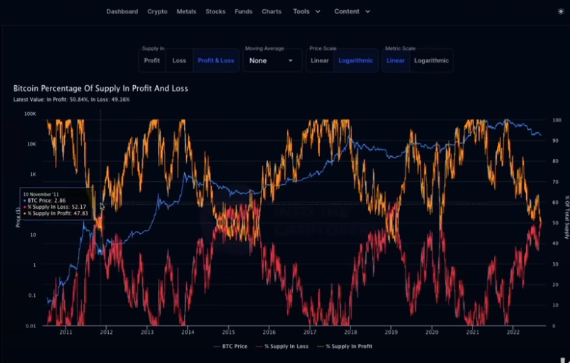Select Profit & Loss supply option
571x363 pixels.
point(216,60)
